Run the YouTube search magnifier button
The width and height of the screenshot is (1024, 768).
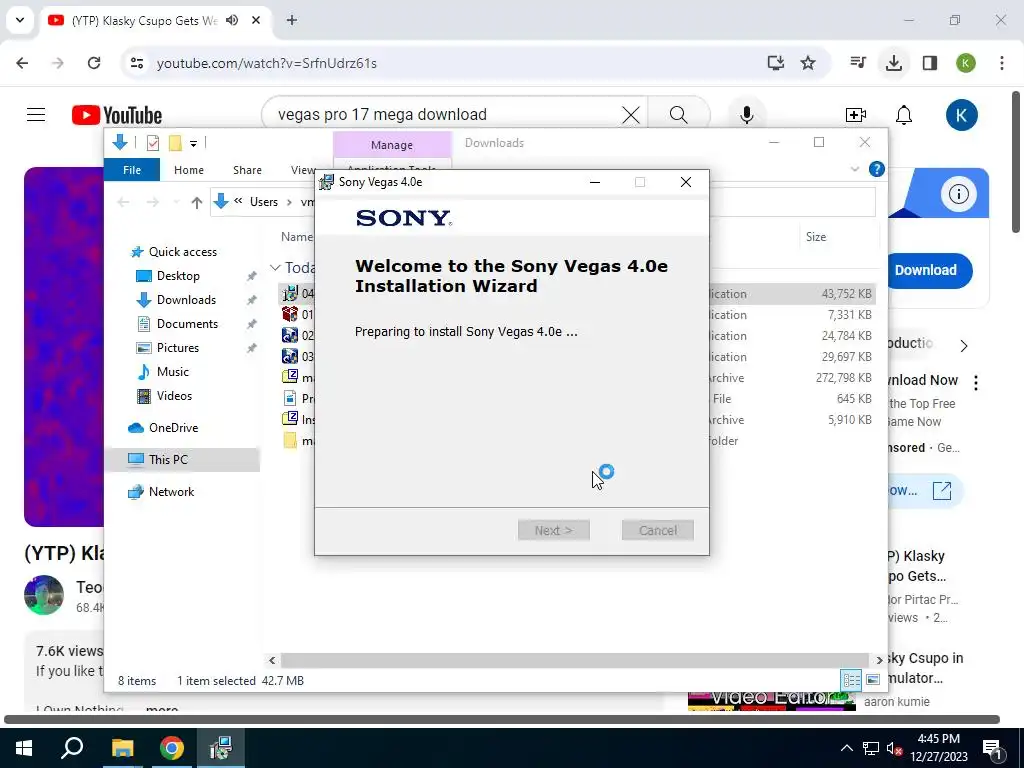click(x=679, y=115)
